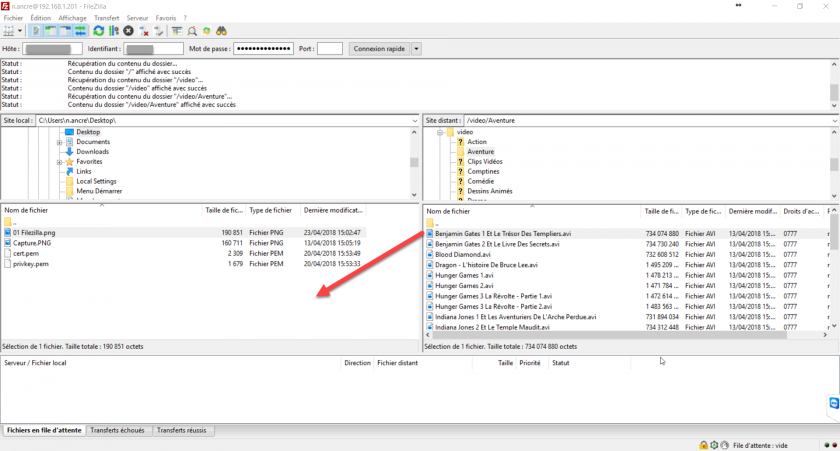Image resolution: width=840 pixels, height=451 pixels.
Task: Disconnect from the current server
Action: pos(144,31)
